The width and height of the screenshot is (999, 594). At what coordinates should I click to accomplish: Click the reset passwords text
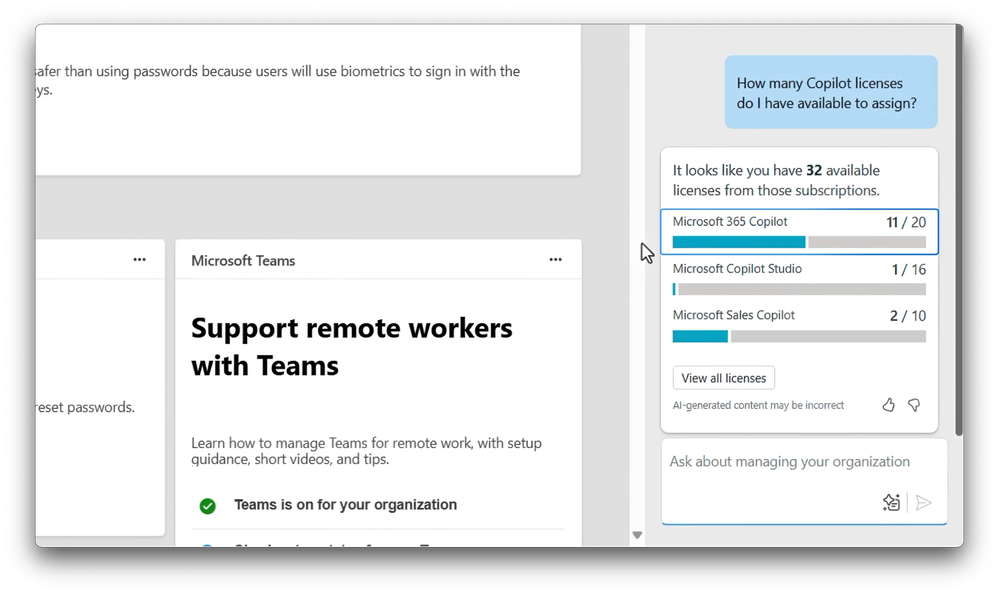[85, 407]
